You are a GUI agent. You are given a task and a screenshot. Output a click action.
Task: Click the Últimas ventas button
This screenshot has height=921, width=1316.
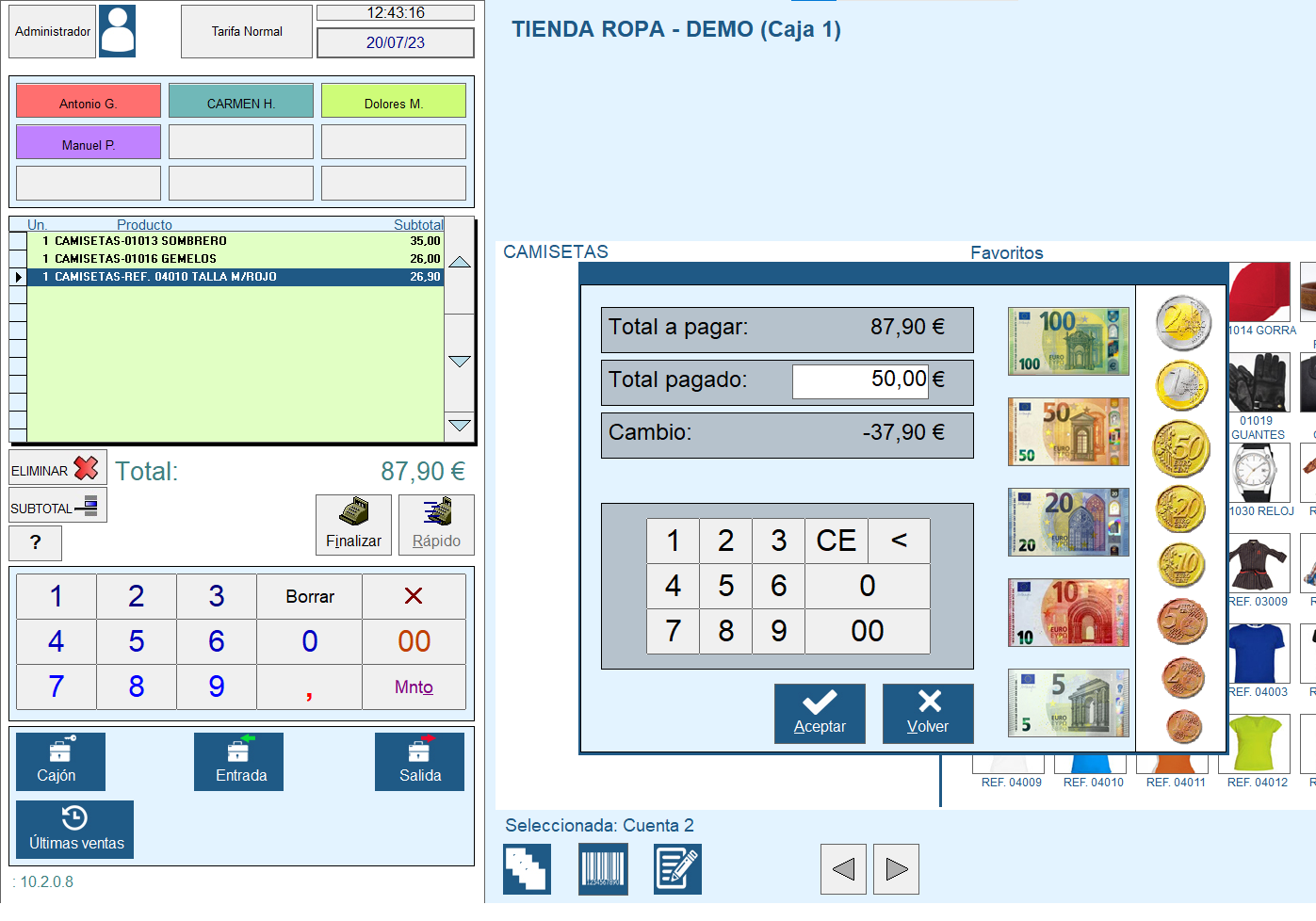click(x=75, y=830)
